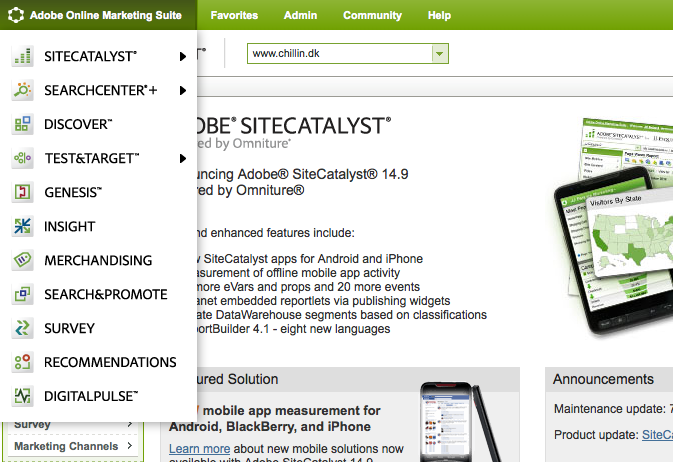Select SURVEY menu entry
The width and height of the screenshot is (673, 462).
pos(98,328)
